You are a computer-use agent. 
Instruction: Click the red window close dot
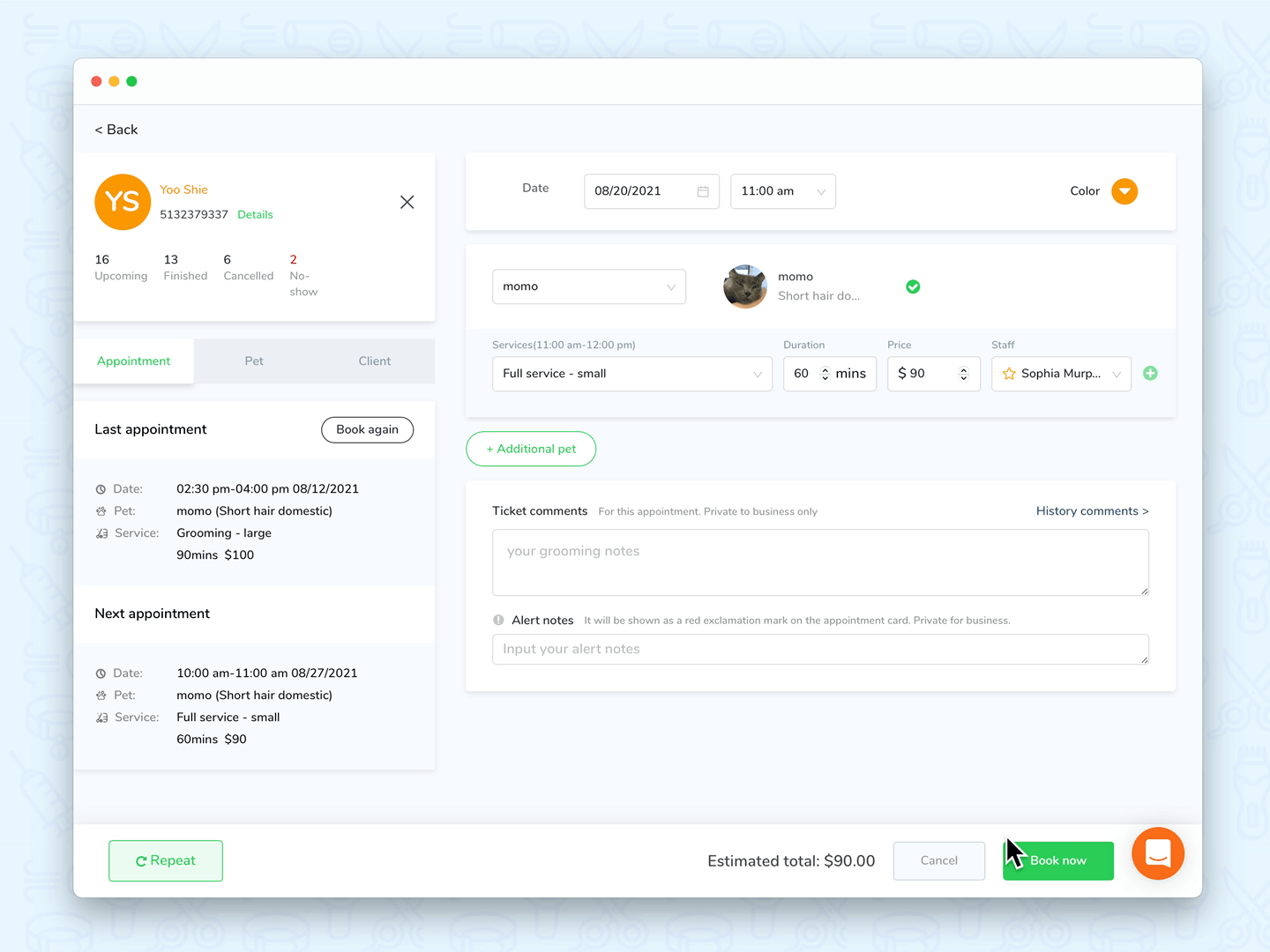96,81
